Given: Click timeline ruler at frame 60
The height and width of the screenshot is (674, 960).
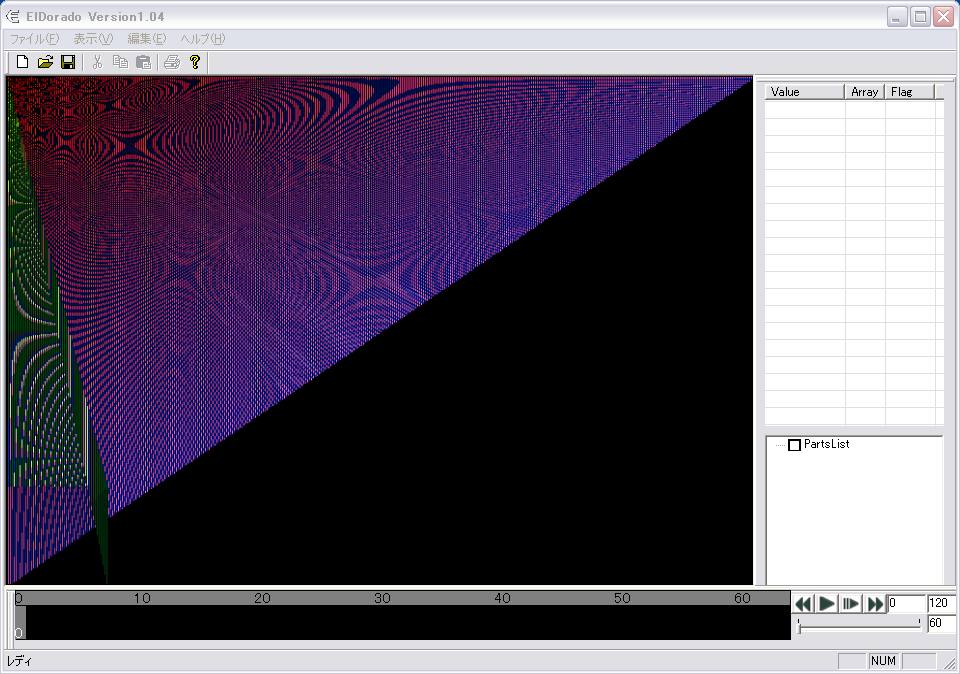Looking at the screenshot, I should pyautogui.click(x=742, y=598).
